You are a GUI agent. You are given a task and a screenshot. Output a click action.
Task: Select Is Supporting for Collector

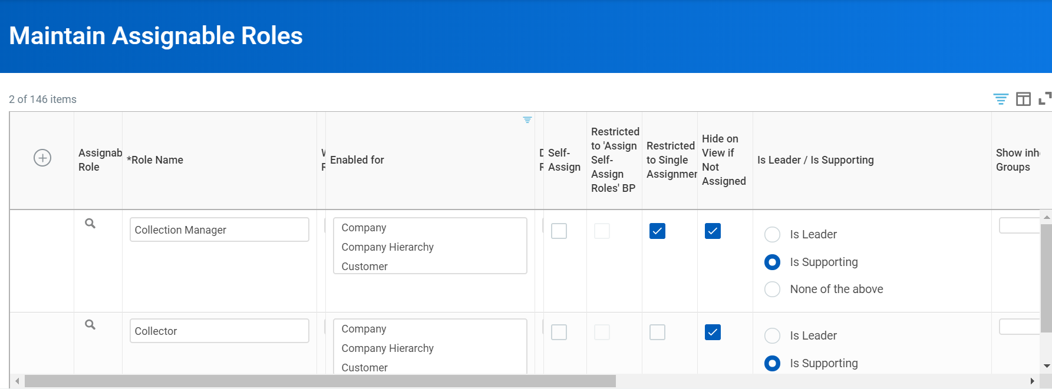773,363
